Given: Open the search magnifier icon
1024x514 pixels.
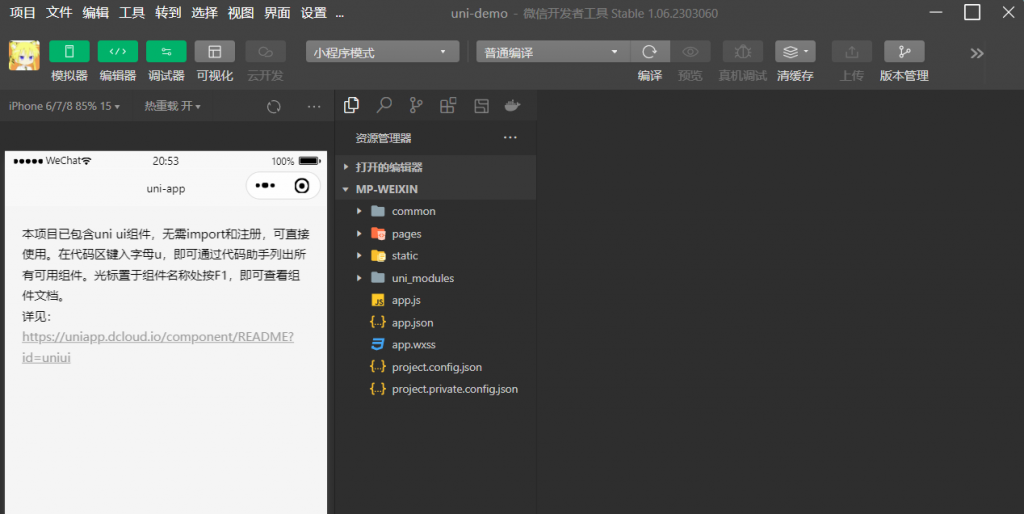Looking at the screenshot, I should 384,105.
